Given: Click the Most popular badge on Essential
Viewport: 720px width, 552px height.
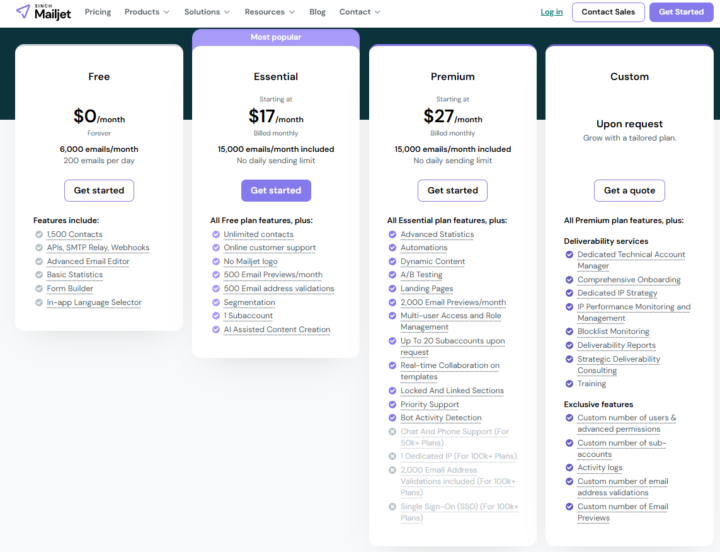Looking at the screenshot, I should click(x=276, y=37).
